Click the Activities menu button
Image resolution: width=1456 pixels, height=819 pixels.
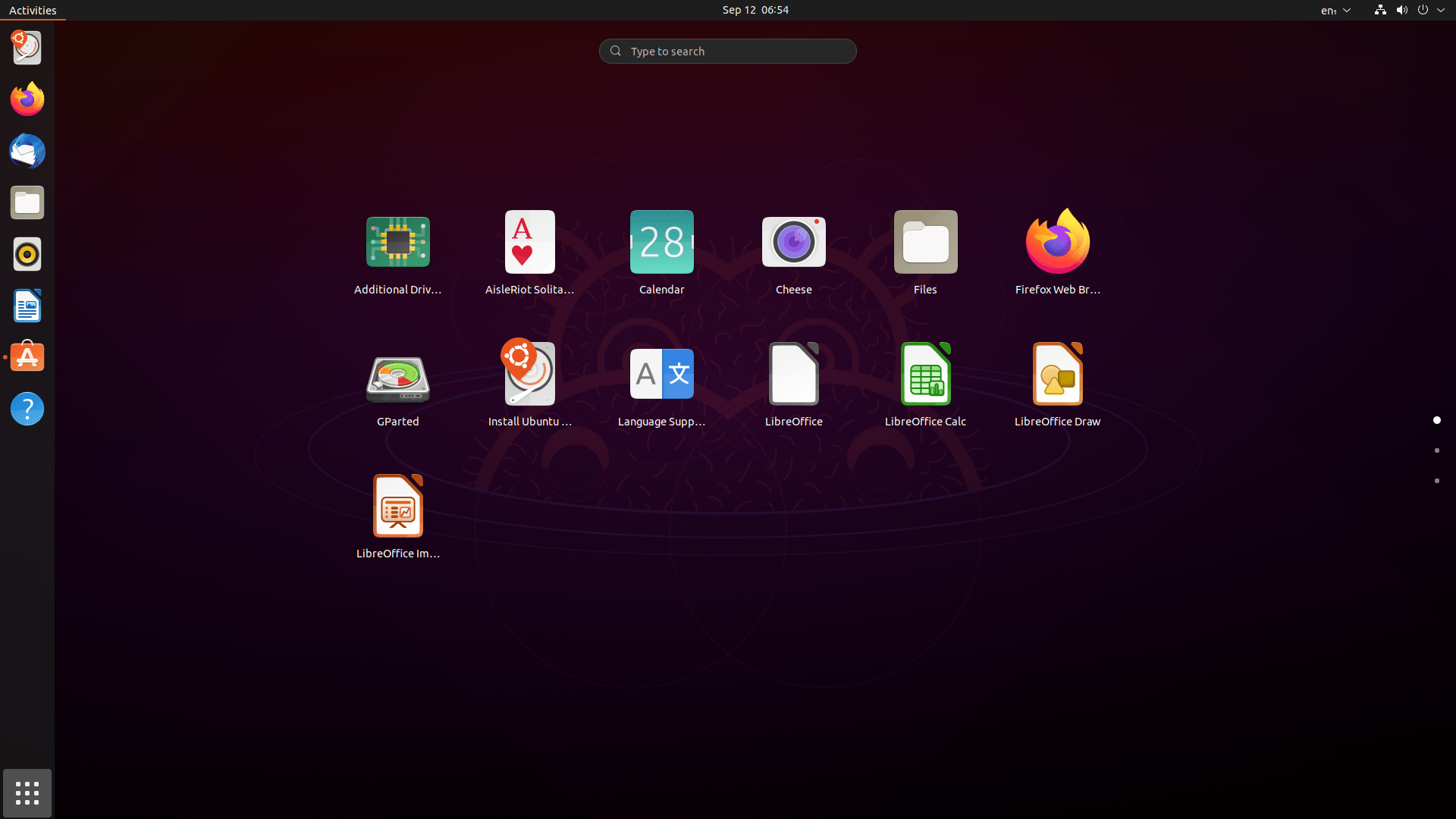click(x=33, y=10)
